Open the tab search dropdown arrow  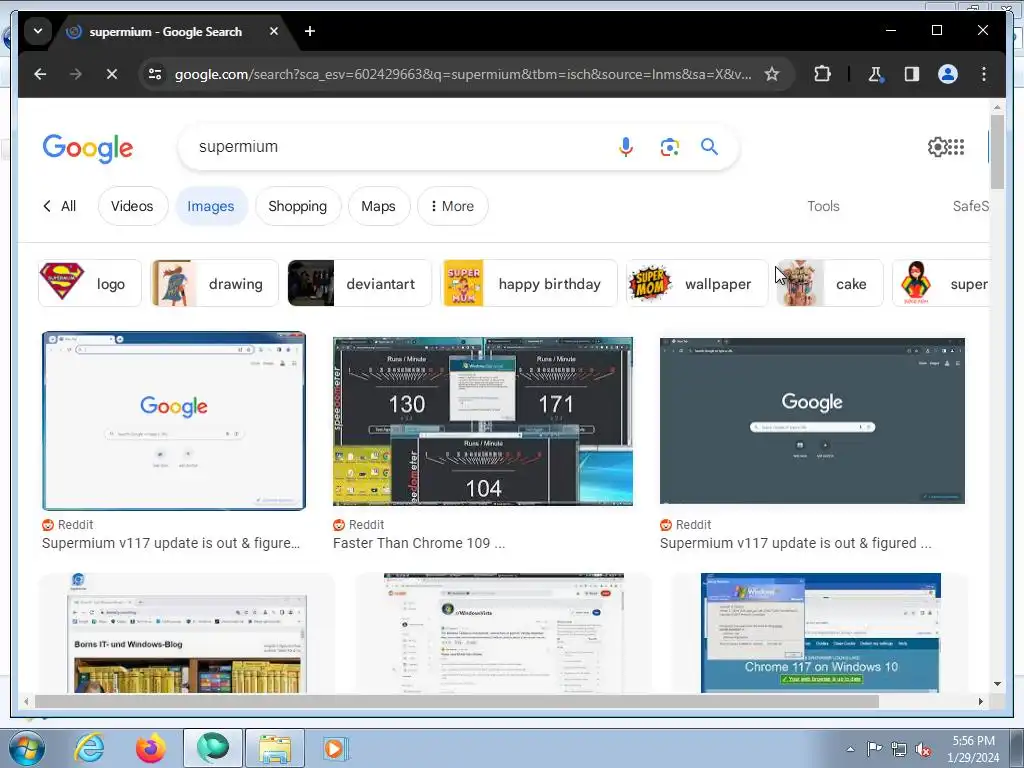coord(38,31)
